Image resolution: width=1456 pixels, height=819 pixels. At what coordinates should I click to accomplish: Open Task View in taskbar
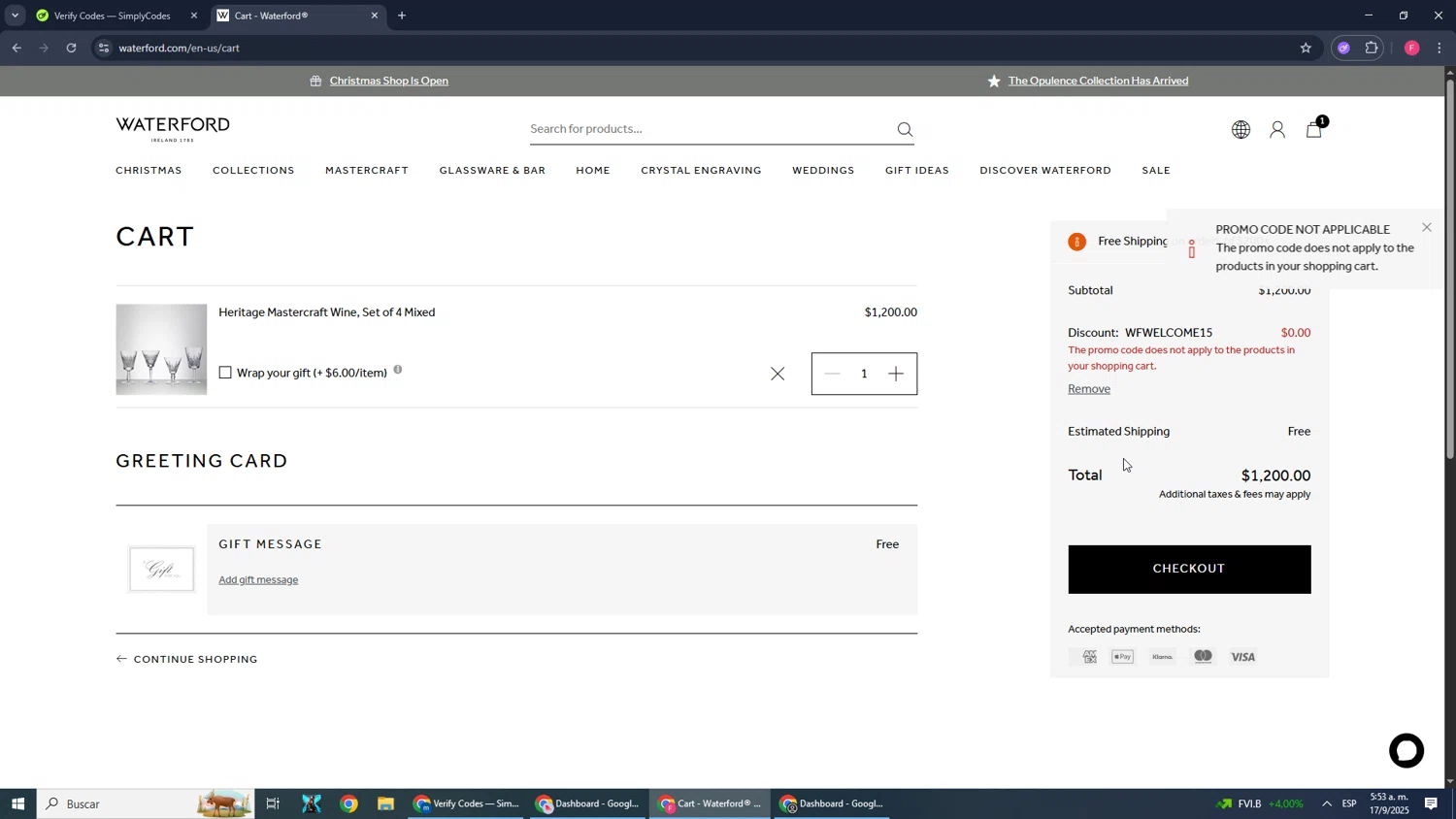point(273,803)
